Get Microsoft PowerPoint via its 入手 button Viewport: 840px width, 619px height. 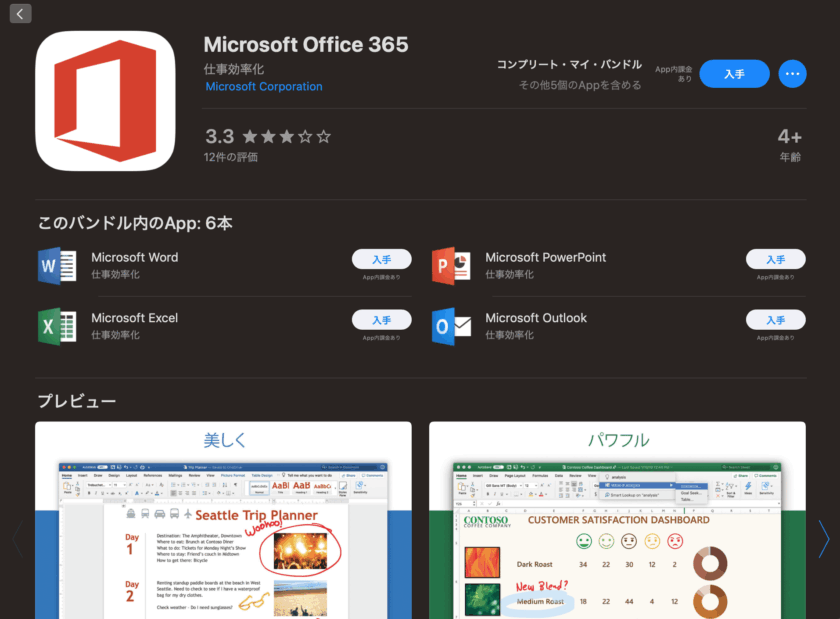tap(775, 259)
